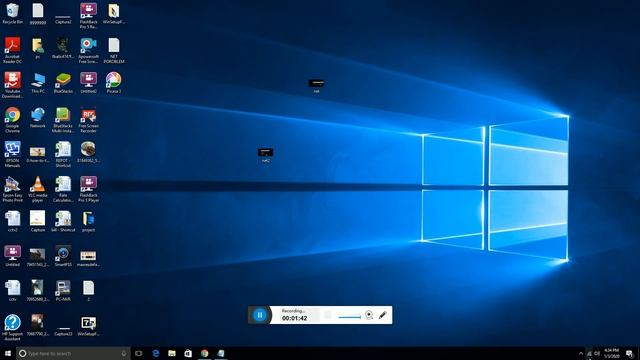The width and height of the screenshot is (640, 360).
Task: Open File Explorer from the taskbar
Action: [x=172, y=353]
